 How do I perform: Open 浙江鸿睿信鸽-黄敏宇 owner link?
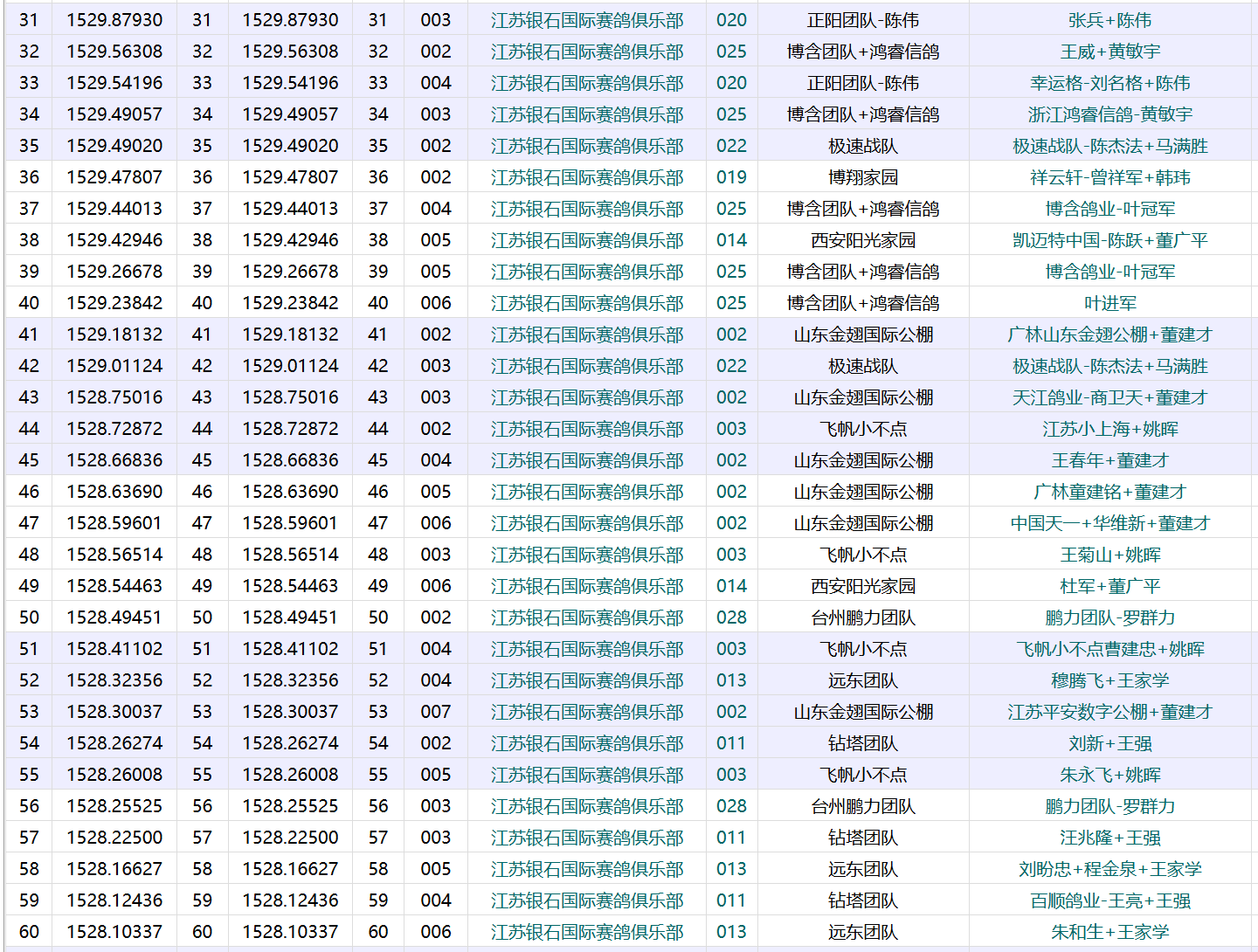pos(1109,114)
